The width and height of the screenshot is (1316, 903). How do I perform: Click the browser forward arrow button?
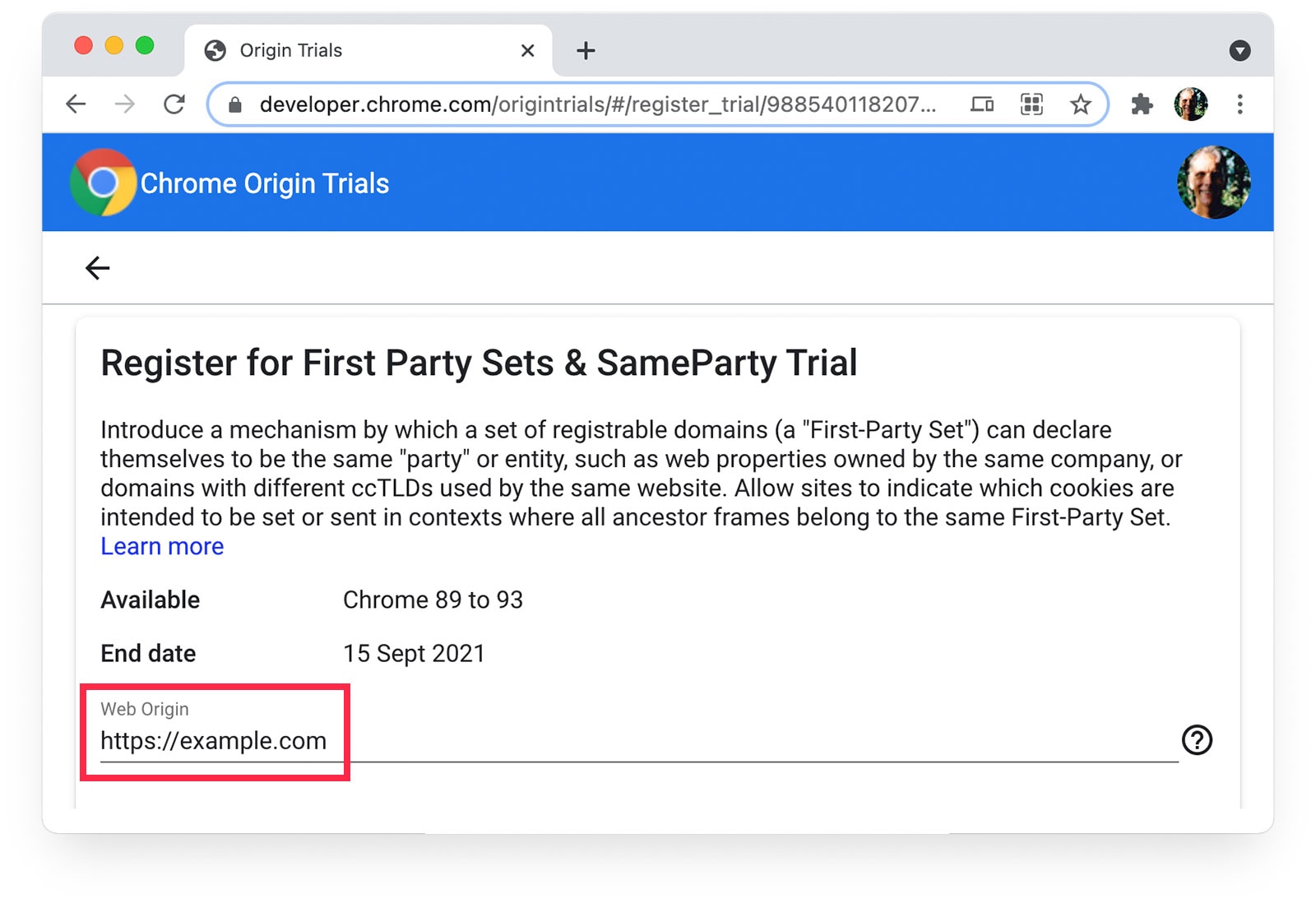125,104
